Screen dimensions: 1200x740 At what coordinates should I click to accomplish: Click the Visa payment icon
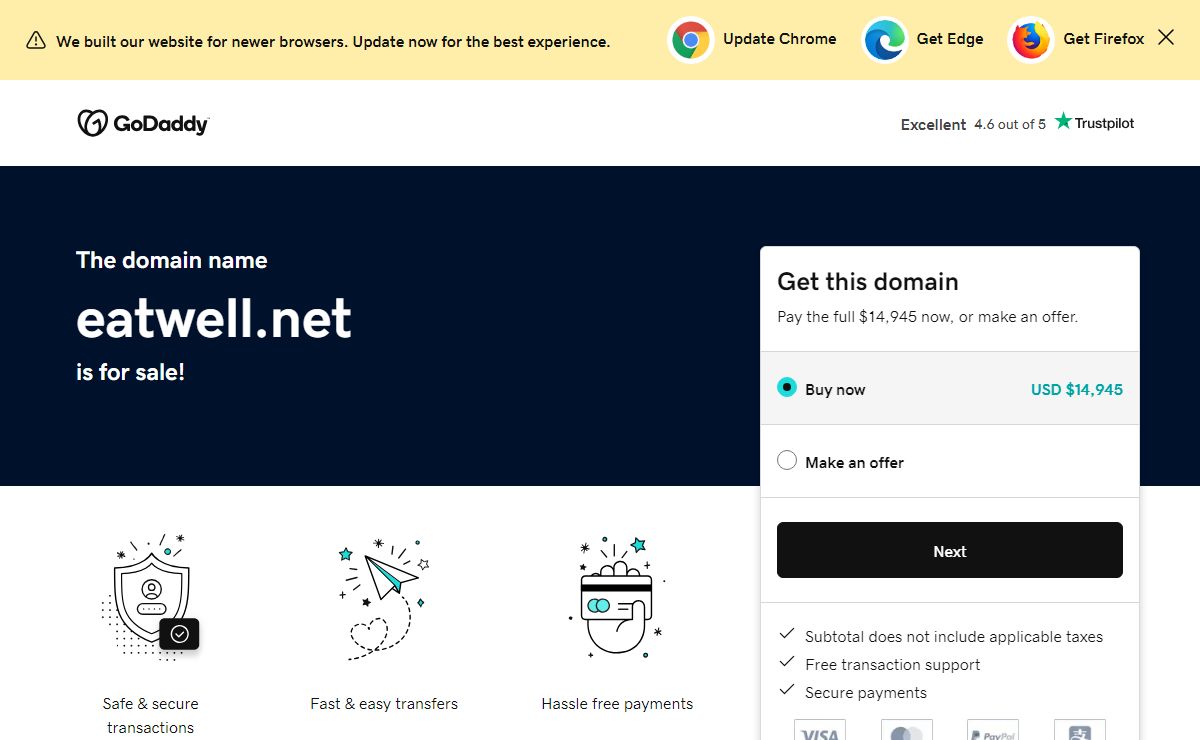819,733
